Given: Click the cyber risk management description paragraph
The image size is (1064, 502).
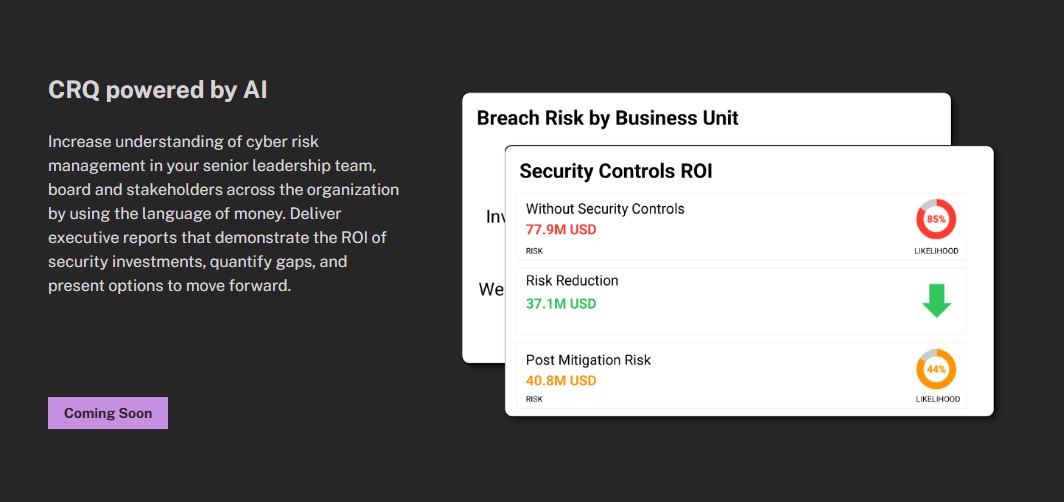Looking at the screenshot, I should (223, 214).
